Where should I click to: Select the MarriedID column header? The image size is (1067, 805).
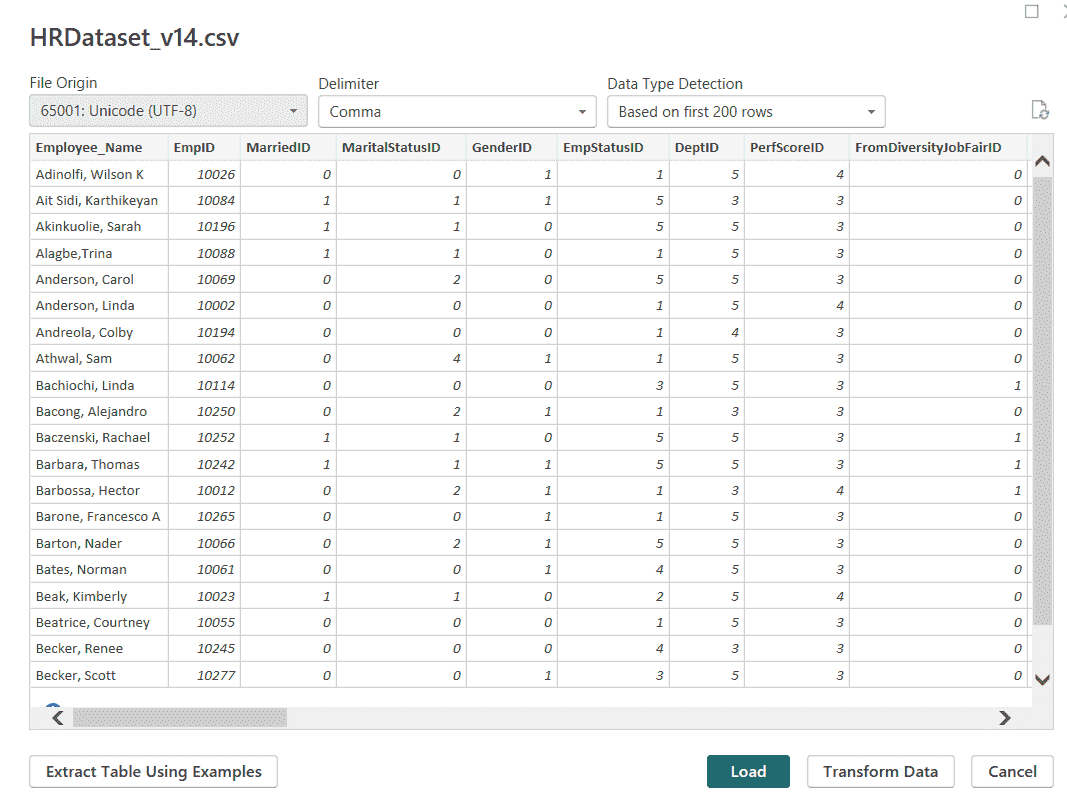pyautogui.click(x=288, y=148)
